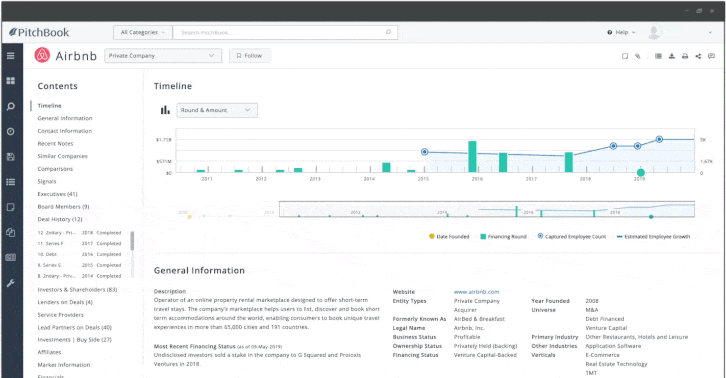Open the hamburger menu in the sidebar

10,56
